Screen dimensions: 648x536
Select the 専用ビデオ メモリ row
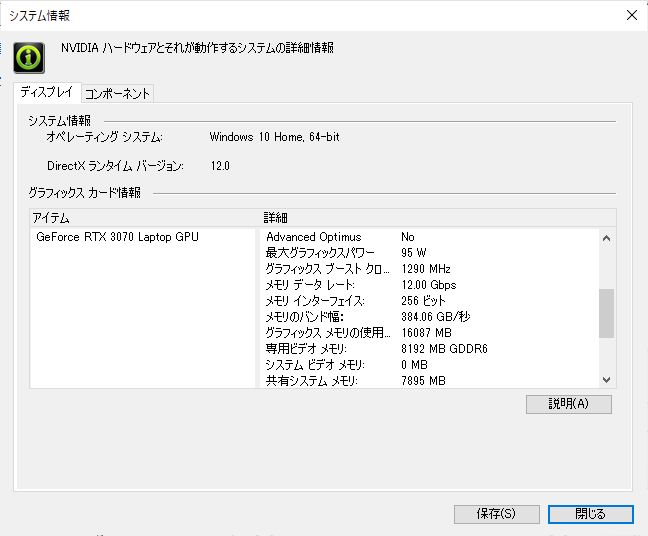pos(430,349)
